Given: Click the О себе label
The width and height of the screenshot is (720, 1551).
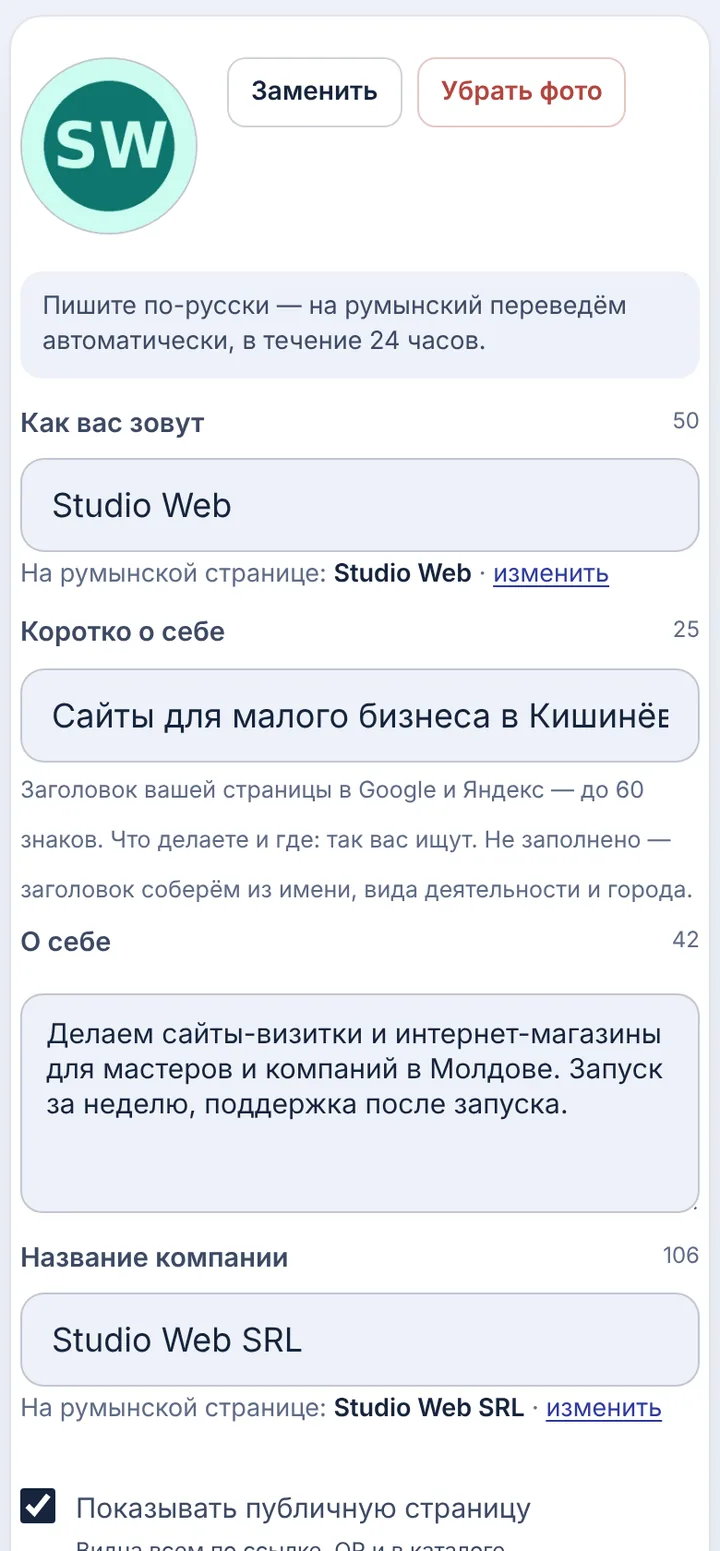Looking at the screenshot, I should pos(66,942).
